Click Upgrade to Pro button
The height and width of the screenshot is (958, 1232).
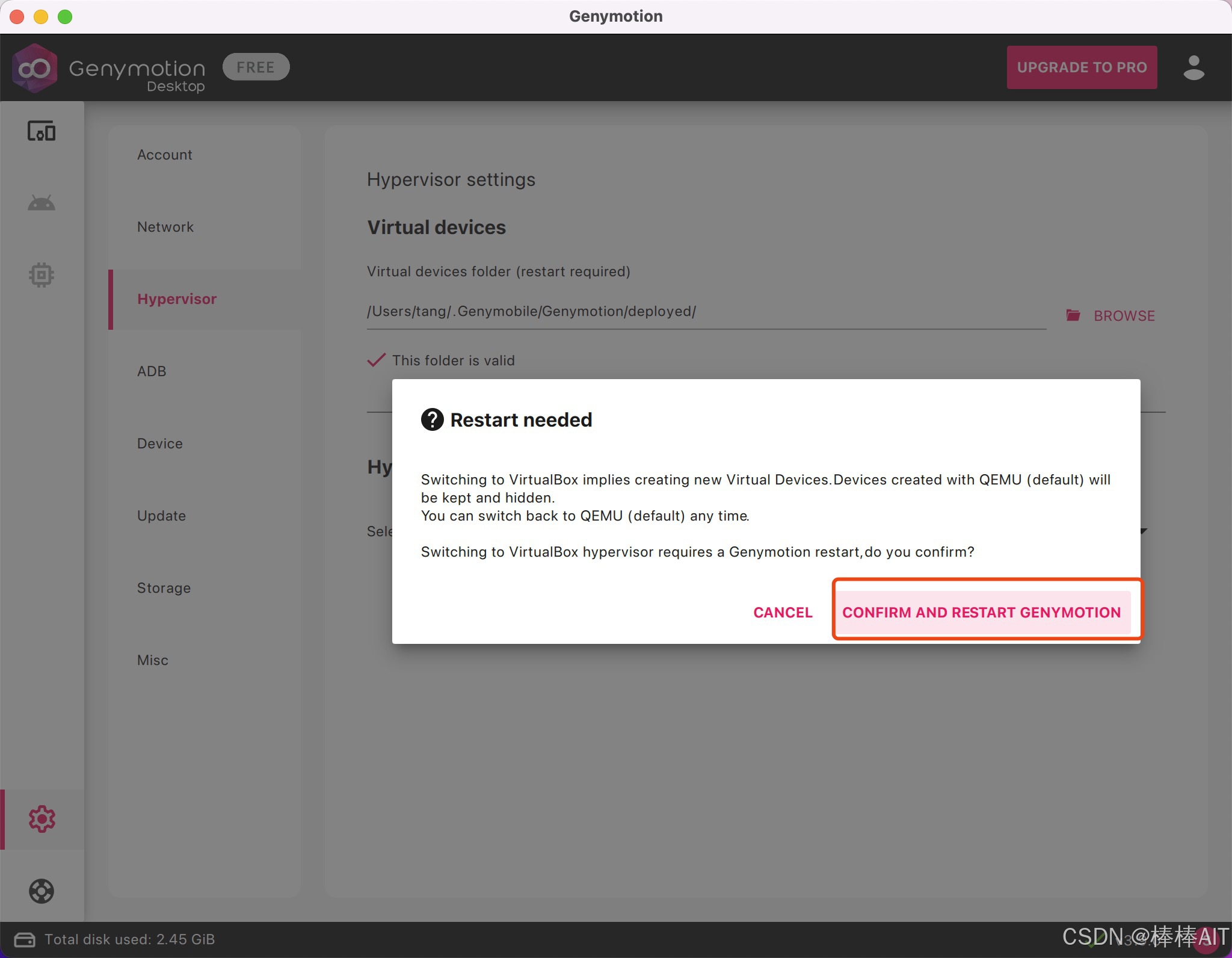1082,67
